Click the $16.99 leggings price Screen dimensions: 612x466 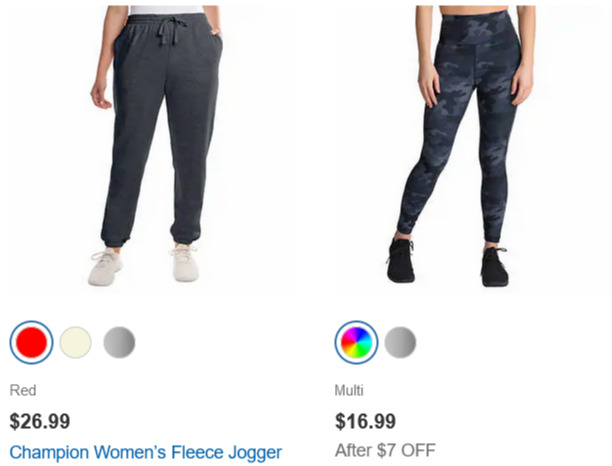tap(365, 421)
